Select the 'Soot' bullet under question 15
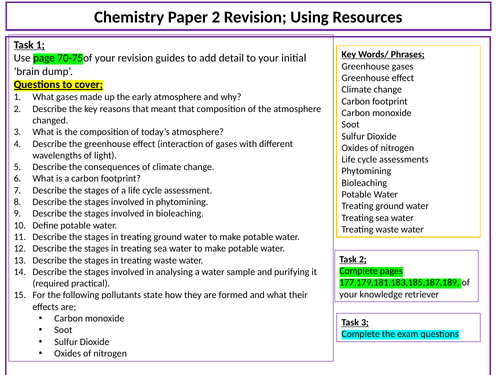The width and height of the screenshot is (500, 375). pyautogui.click(x=63, y=330)
